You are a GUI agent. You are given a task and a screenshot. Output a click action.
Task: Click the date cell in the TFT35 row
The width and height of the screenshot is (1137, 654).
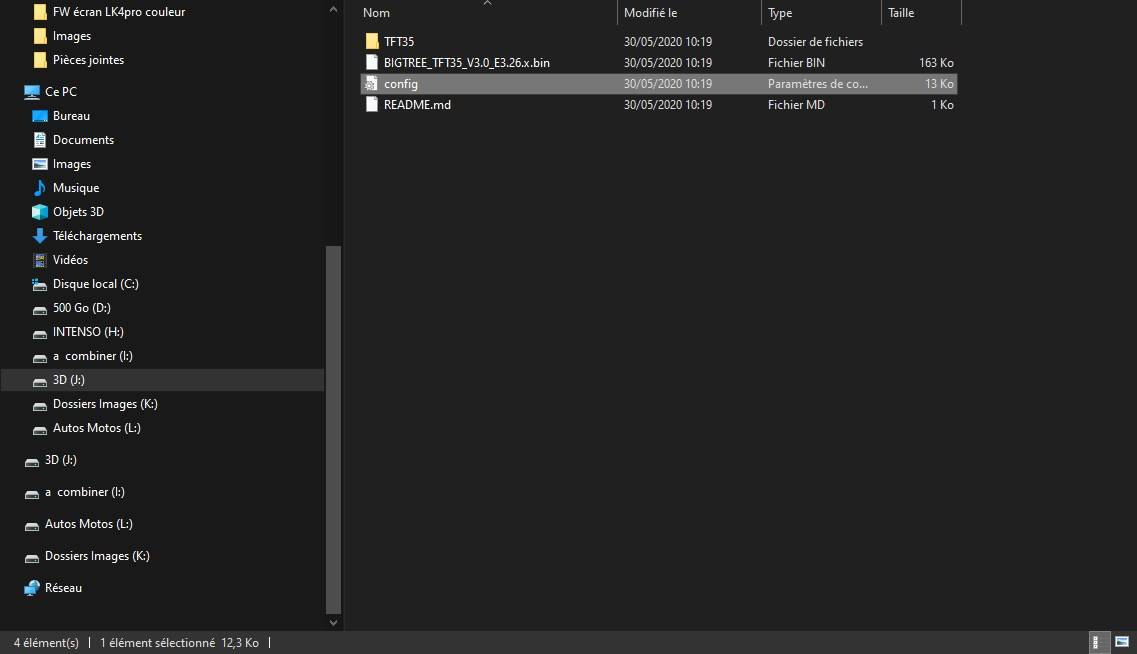tap(668, 41)
